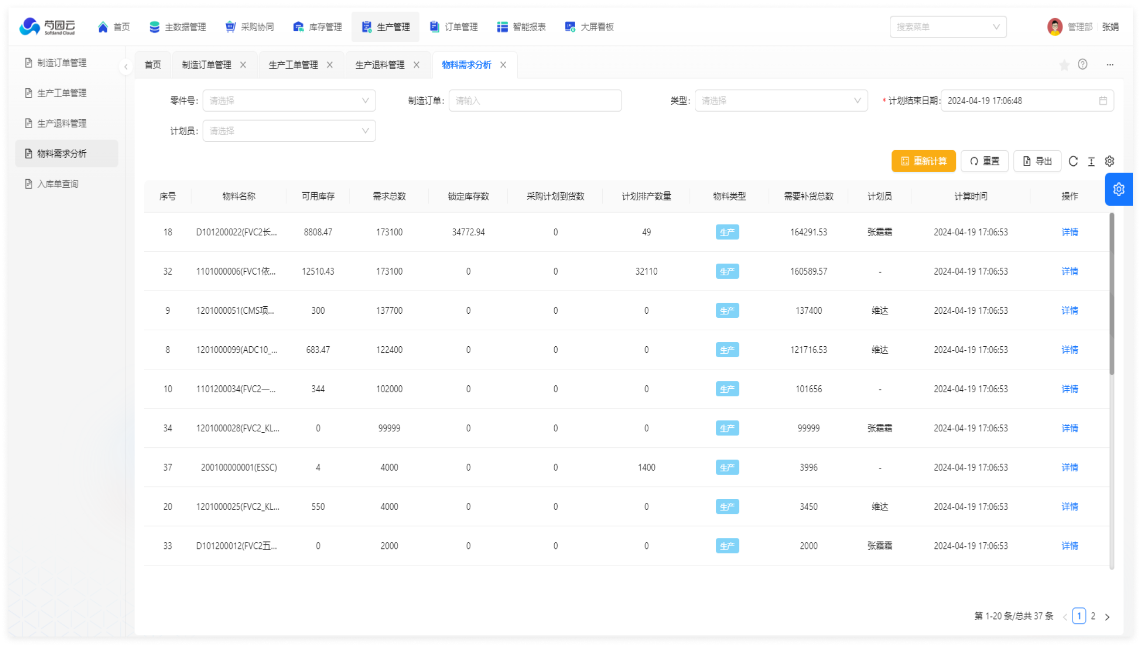Open 详情 for row number 18

click(x=1070, y=232)
